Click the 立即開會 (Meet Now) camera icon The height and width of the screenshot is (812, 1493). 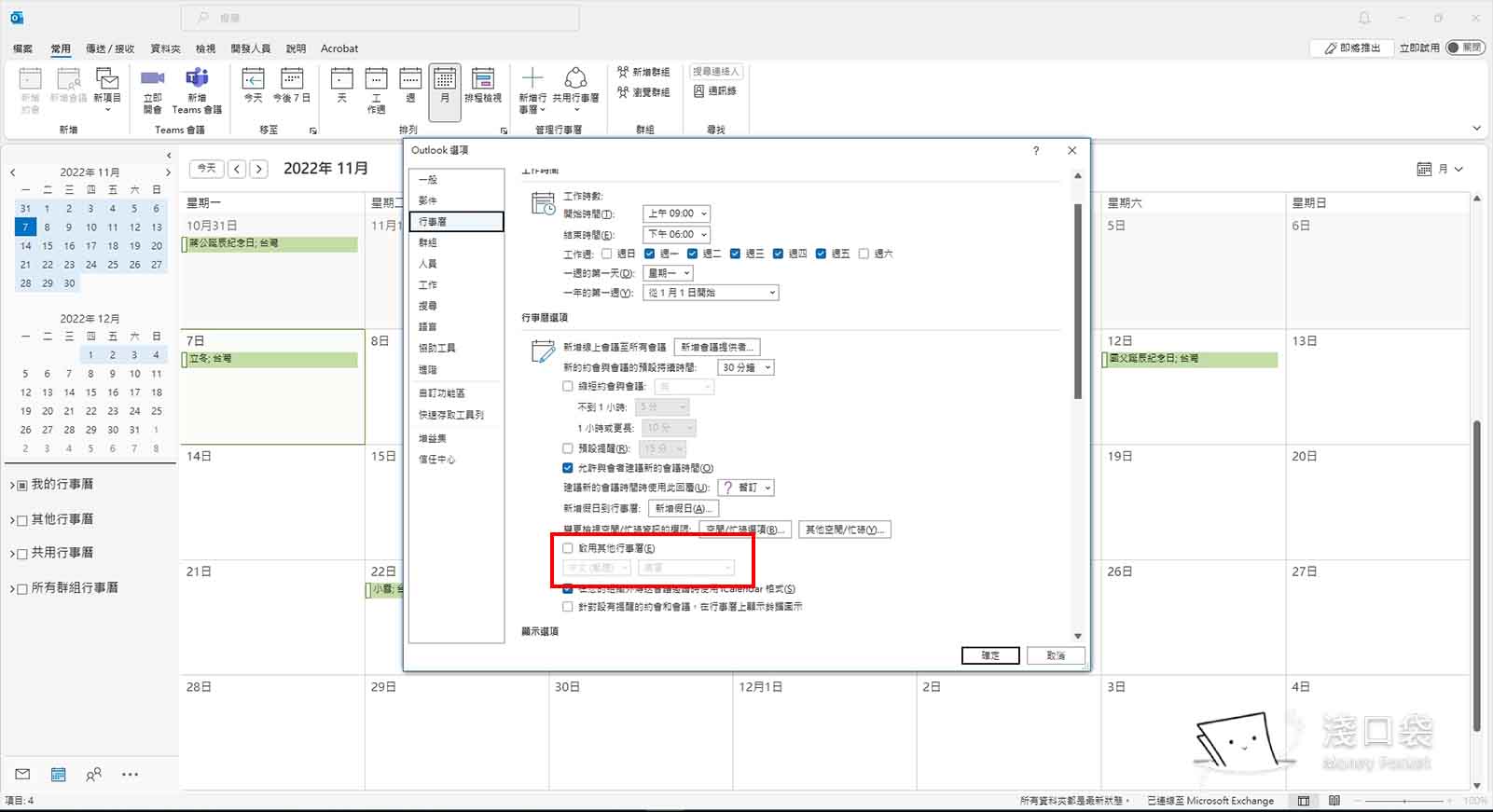152,79
